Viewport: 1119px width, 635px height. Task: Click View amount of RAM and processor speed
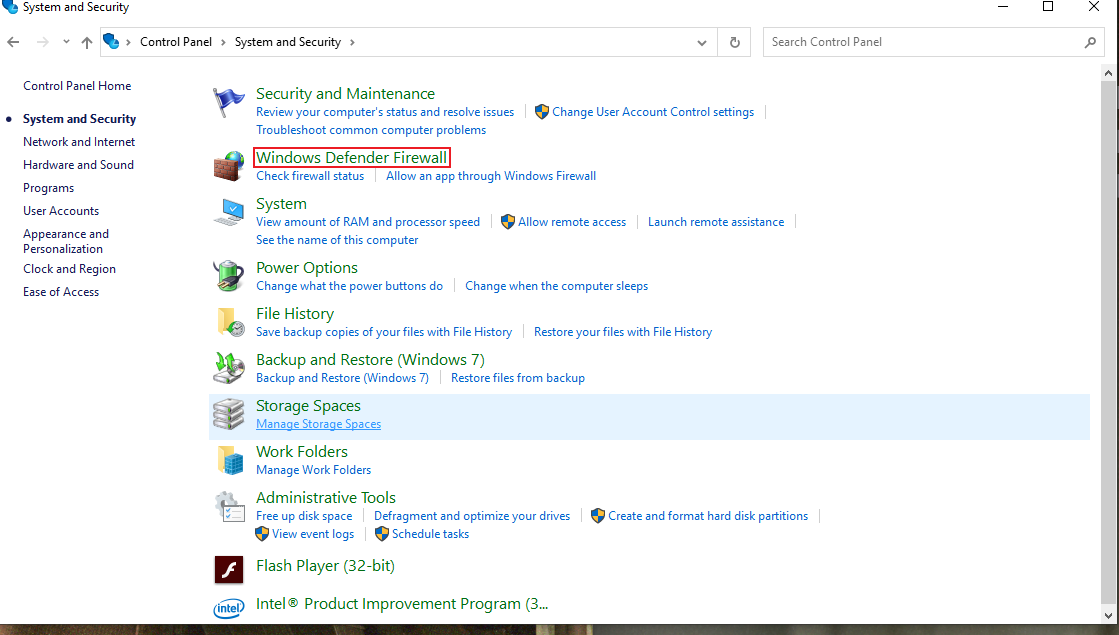[368, 222]
